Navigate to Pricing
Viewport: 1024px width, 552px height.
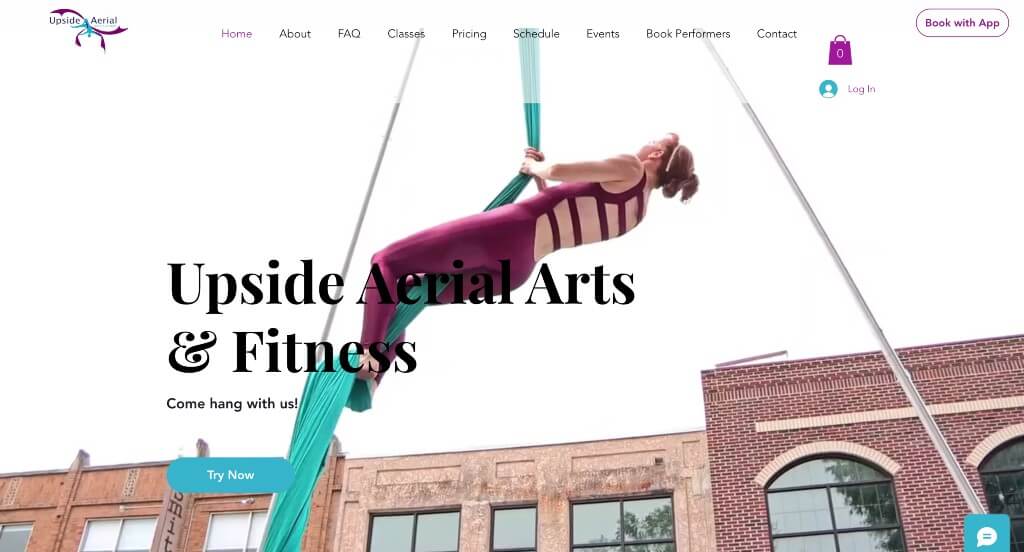click(x=469, y=33)
